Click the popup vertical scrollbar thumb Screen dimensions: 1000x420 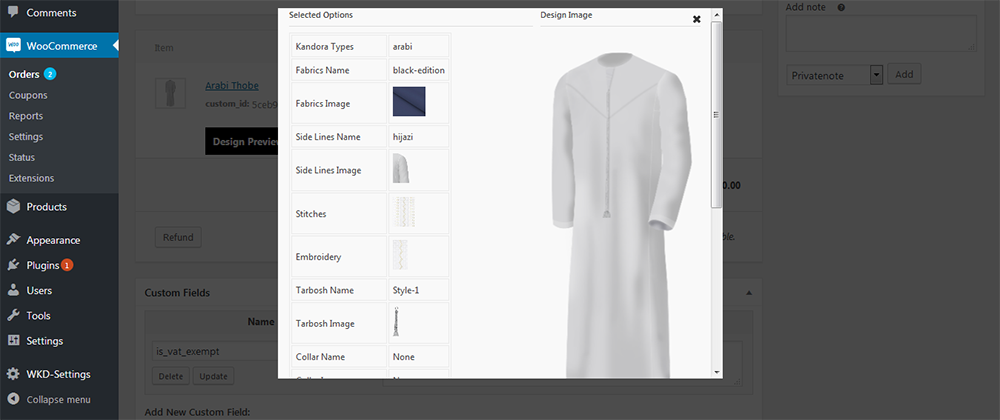[x=716, y=114]
